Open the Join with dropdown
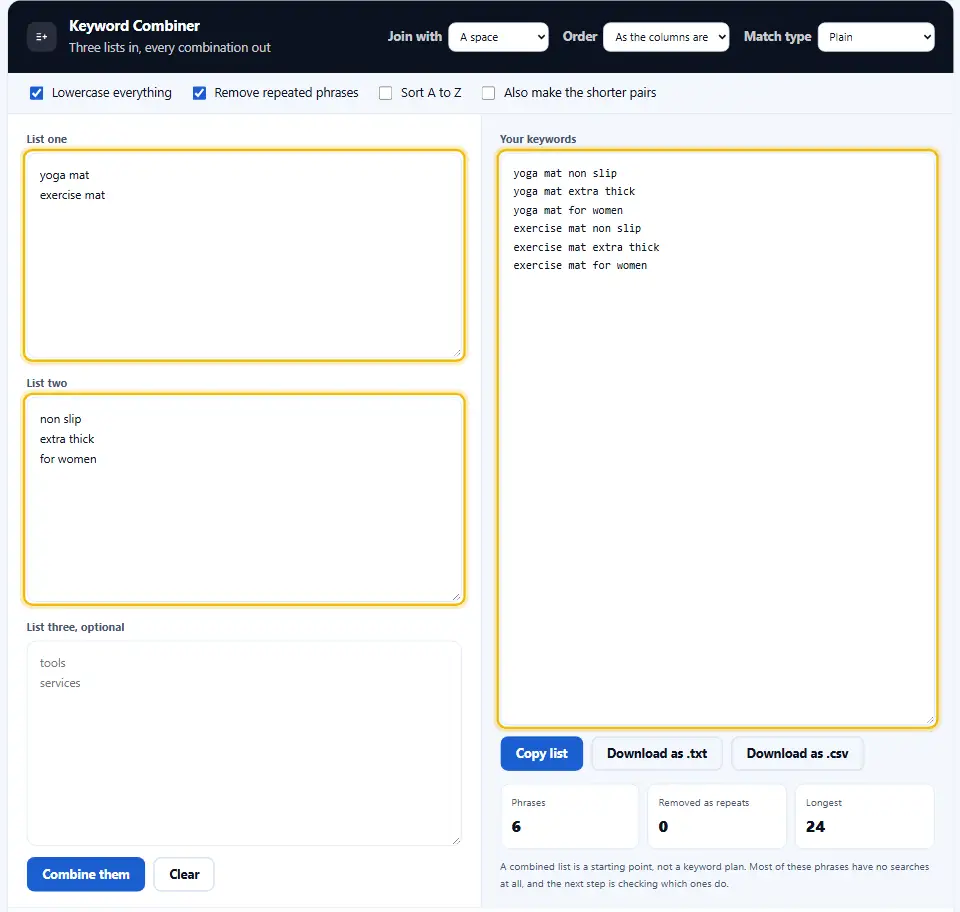960x912 pixels. (x=498, y=37)
